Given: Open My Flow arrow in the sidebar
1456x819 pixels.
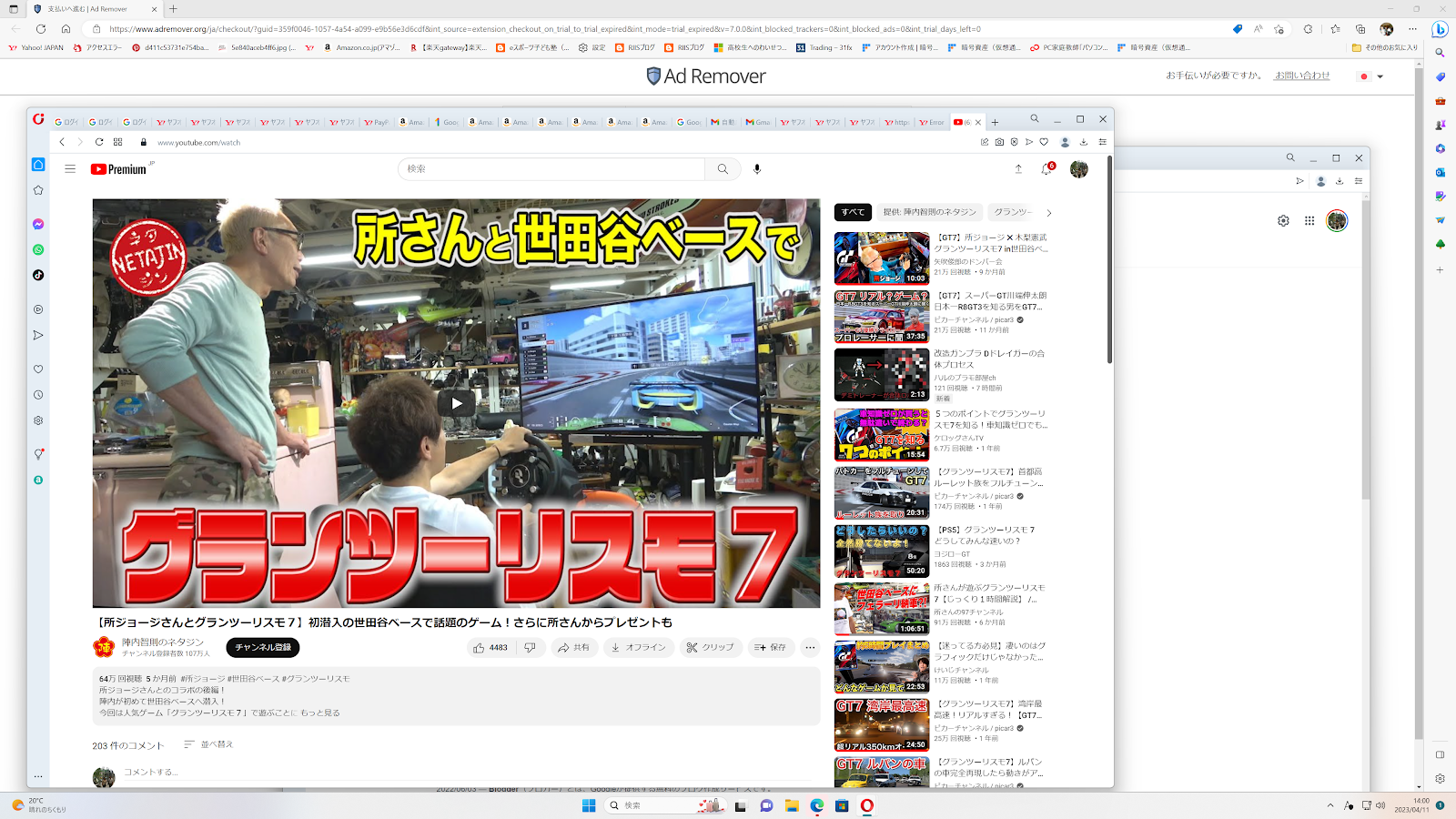Looking at the screenshot, I should point(38,335).
